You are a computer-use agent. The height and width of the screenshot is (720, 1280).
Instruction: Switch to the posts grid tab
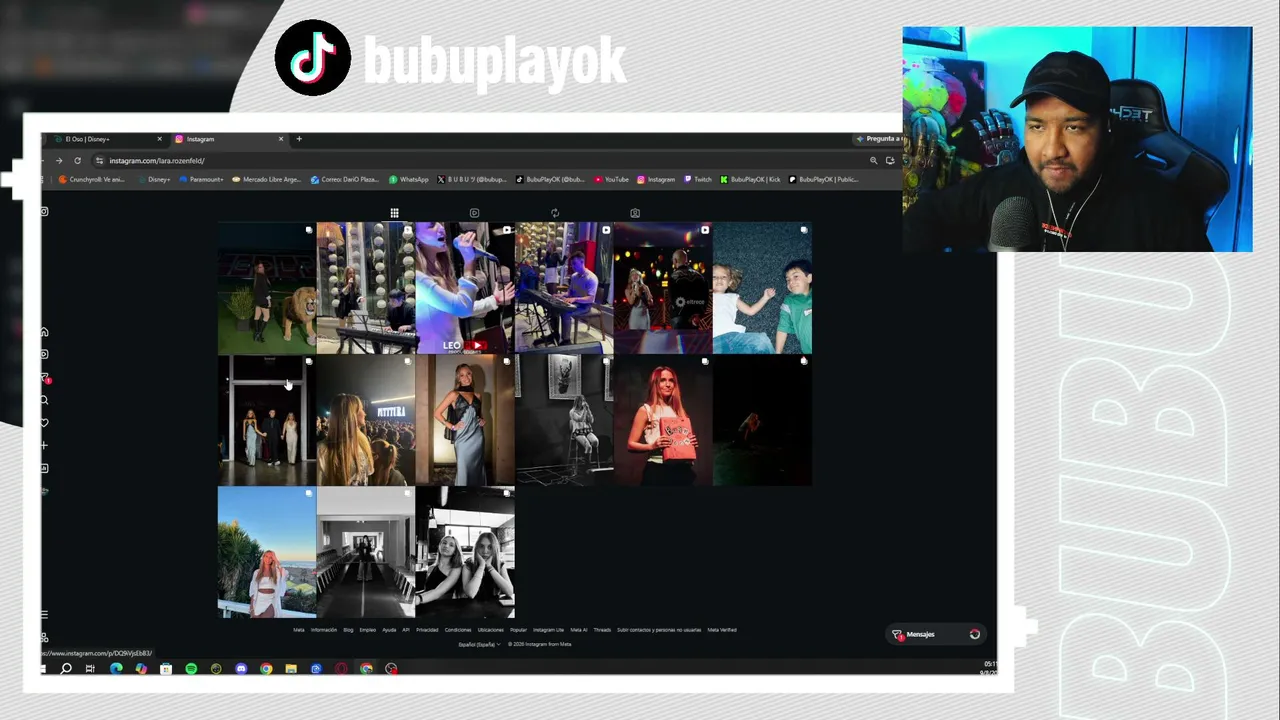point(395,213)
